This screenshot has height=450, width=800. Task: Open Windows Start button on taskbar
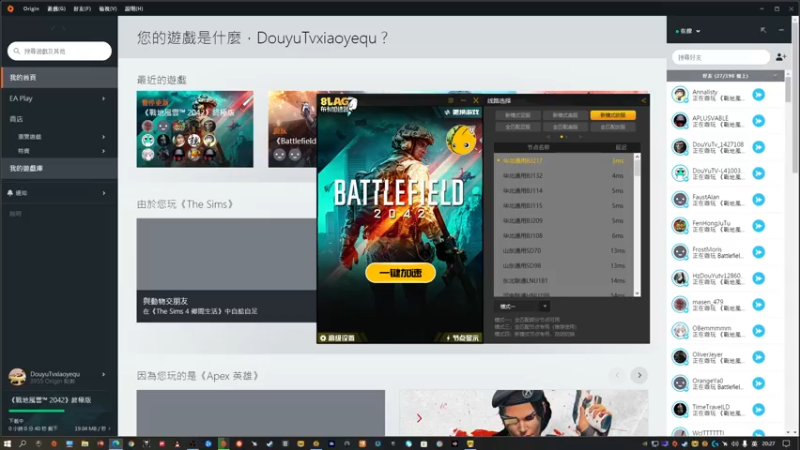coord(7,444)
